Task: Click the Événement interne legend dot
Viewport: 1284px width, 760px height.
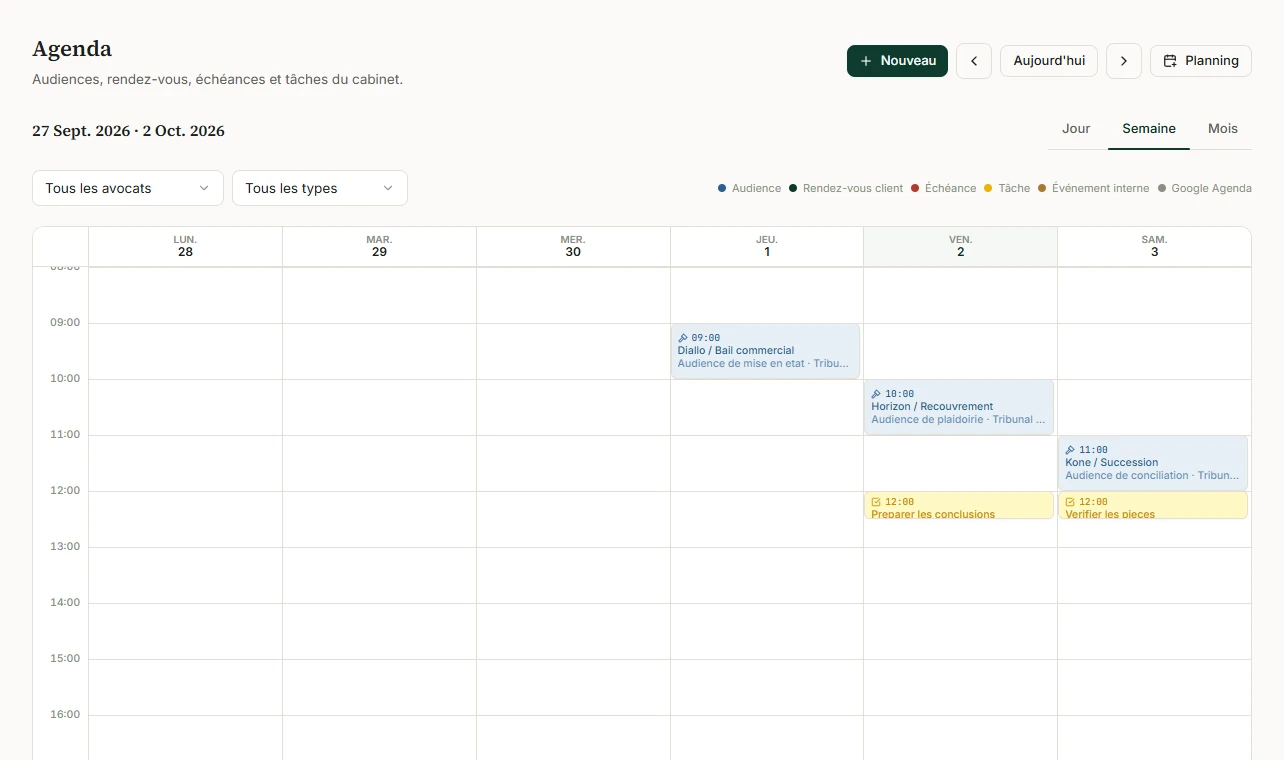Action: click(x=1042, y=188)
